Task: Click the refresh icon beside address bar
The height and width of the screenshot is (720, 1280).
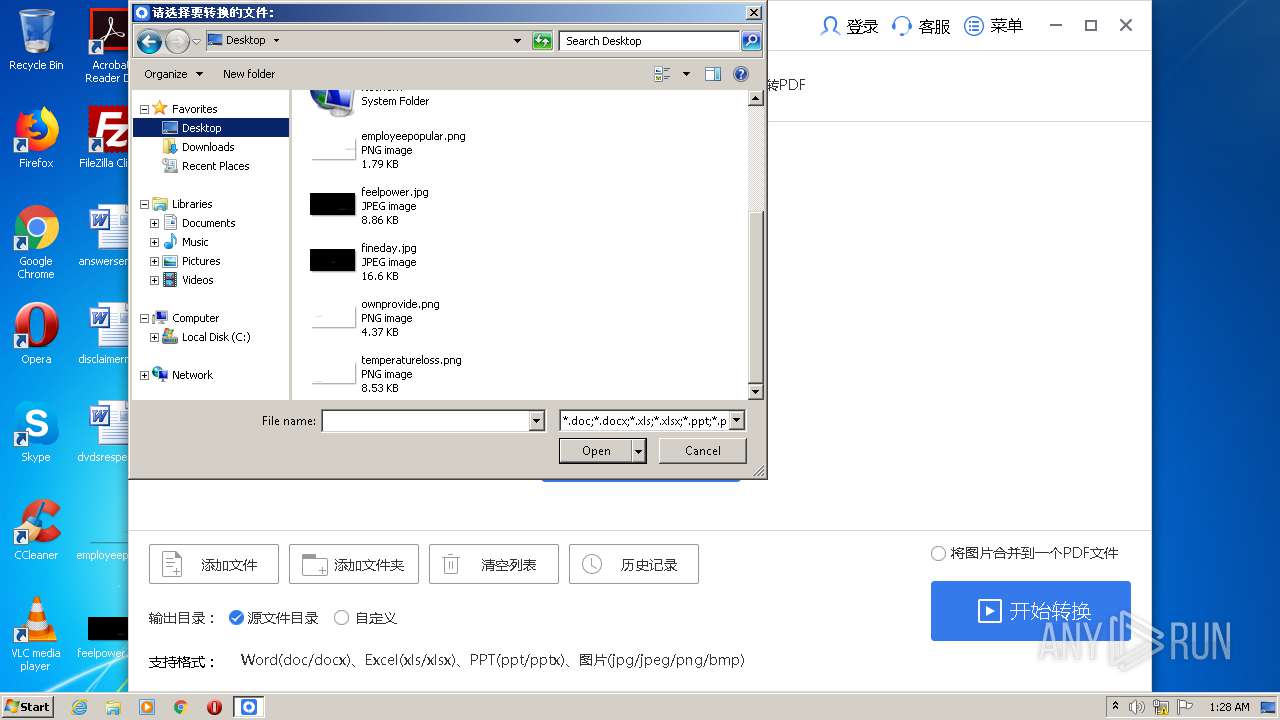Action: 542,41
